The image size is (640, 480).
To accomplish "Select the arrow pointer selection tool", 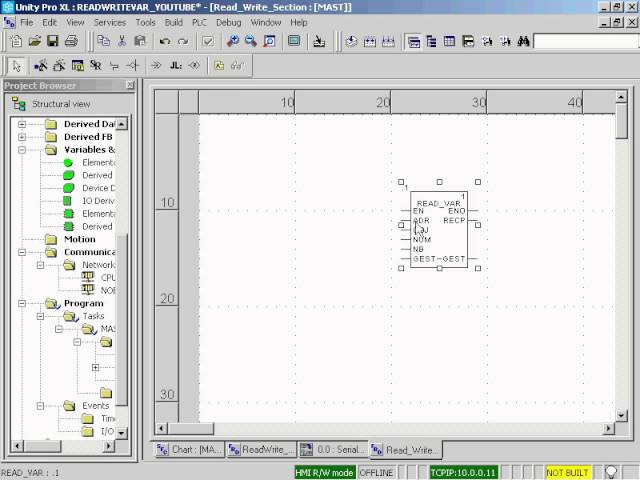I will pos(16,66).
